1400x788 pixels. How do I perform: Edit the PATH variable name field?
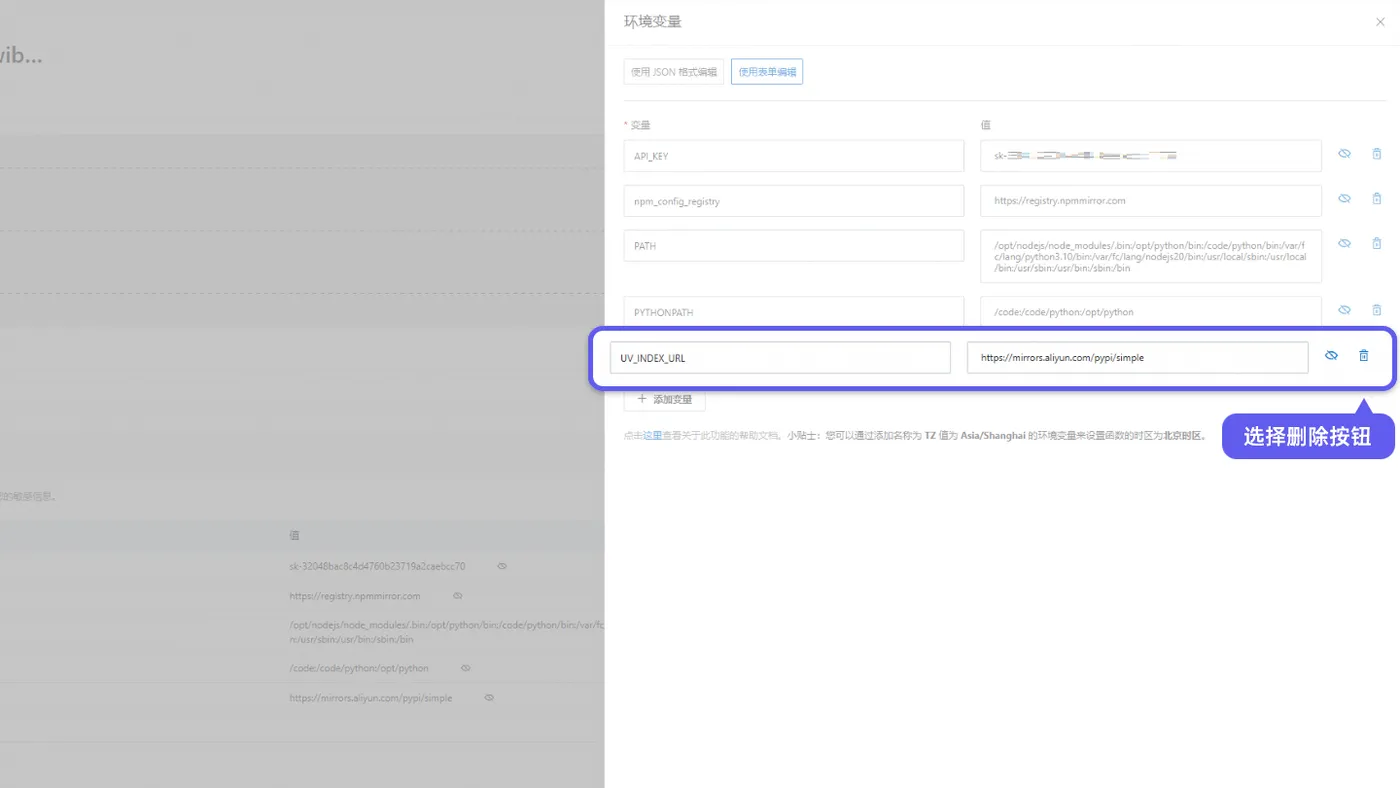(x=794, y=246)
